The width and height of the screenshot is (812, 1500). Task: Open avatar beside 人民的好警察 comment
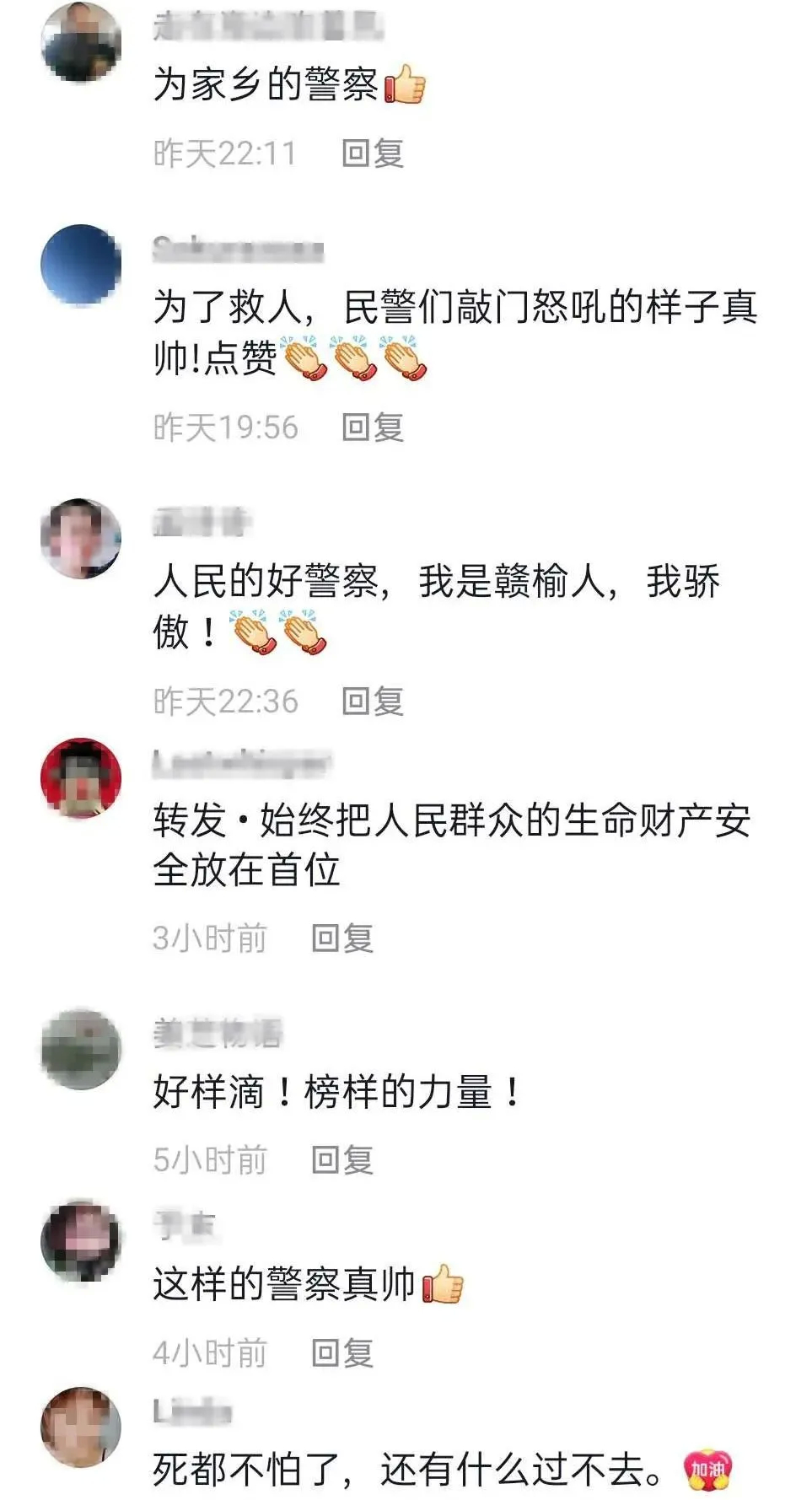coord(81,538)
